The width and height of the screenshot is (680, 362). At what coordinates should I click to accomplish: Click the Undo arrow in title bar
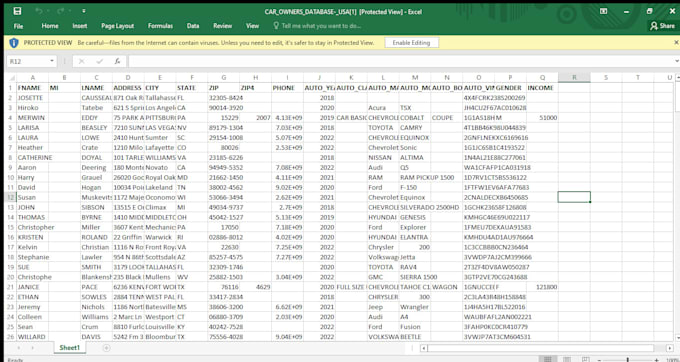pos(39,11)
